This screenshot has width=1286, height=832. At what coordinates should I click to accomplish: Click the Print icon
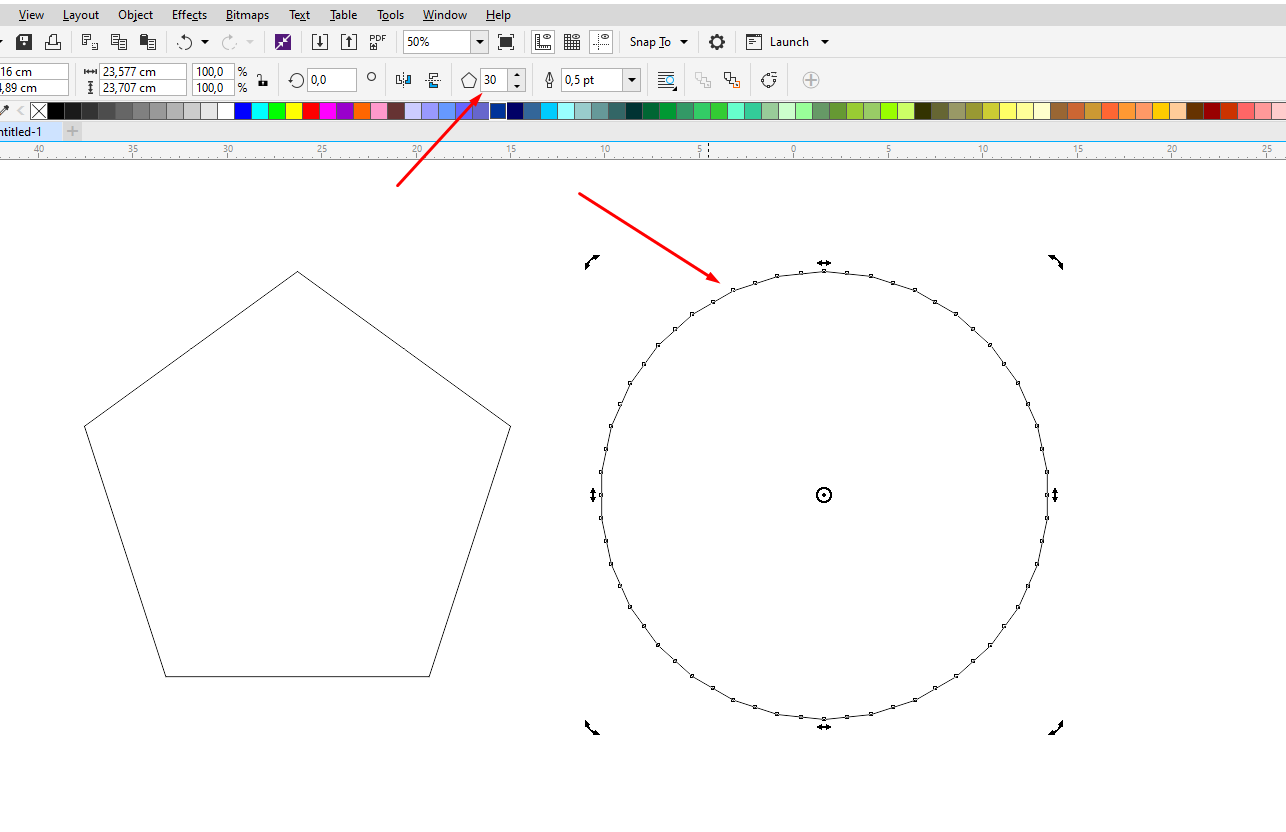coord(53,42)
